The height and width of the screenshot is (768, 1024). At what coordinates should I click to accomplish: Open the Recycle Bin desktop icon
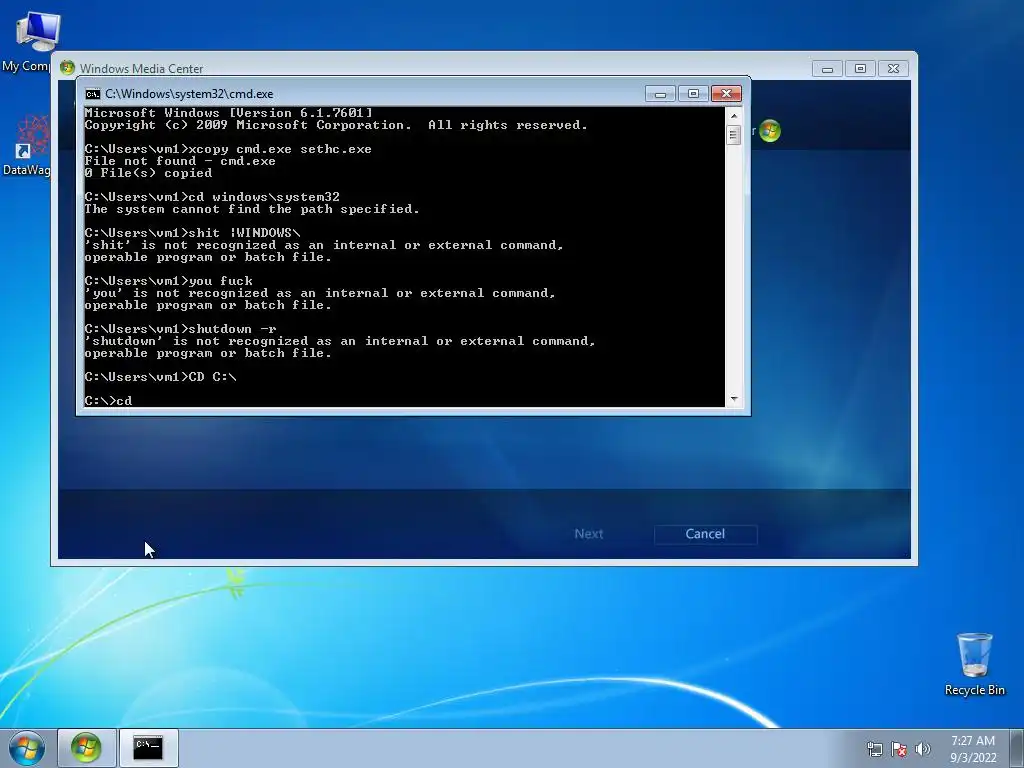click(974, 664)
